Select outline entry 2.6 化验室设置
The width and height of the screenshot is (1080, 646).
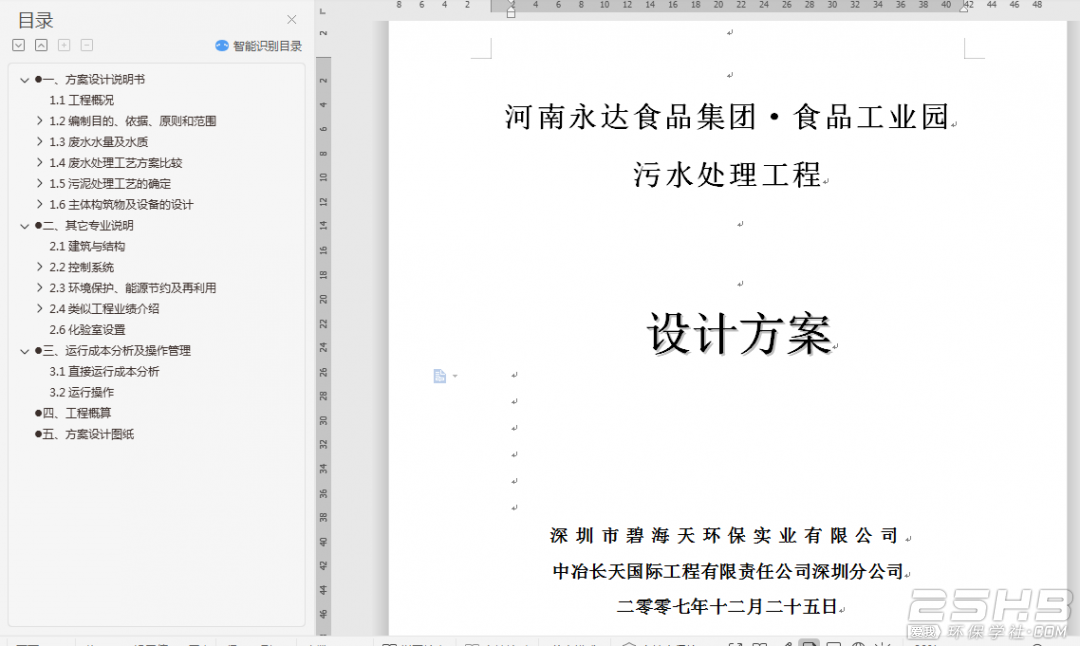tap(87, 330)
